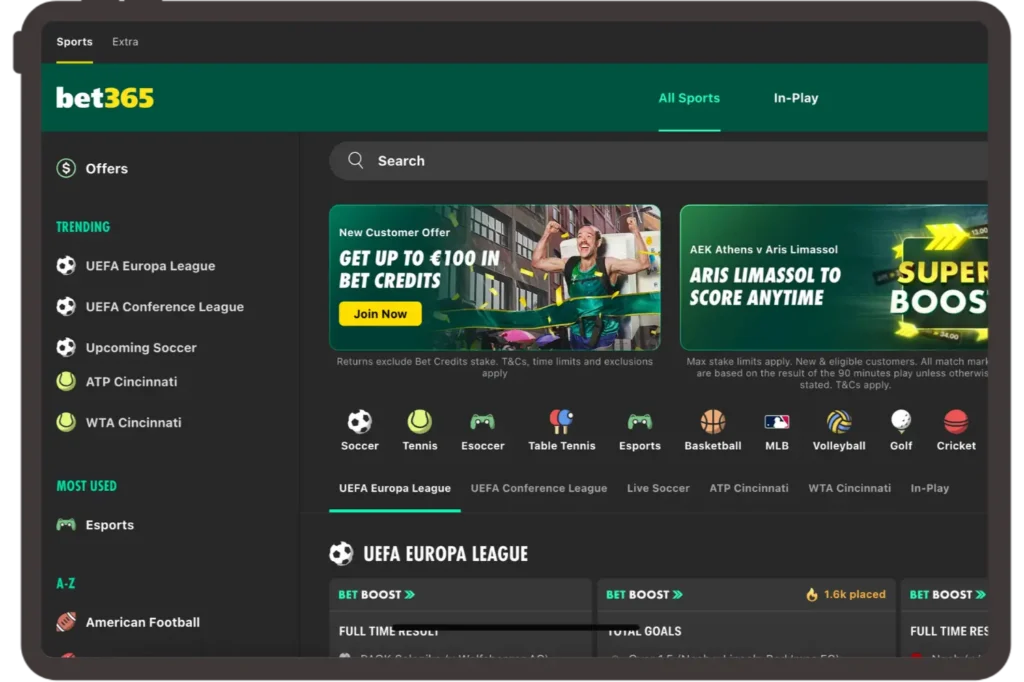Select the In-Play filter tab
The width and height of the screenshot is (1024, 682).
(929, 488)
